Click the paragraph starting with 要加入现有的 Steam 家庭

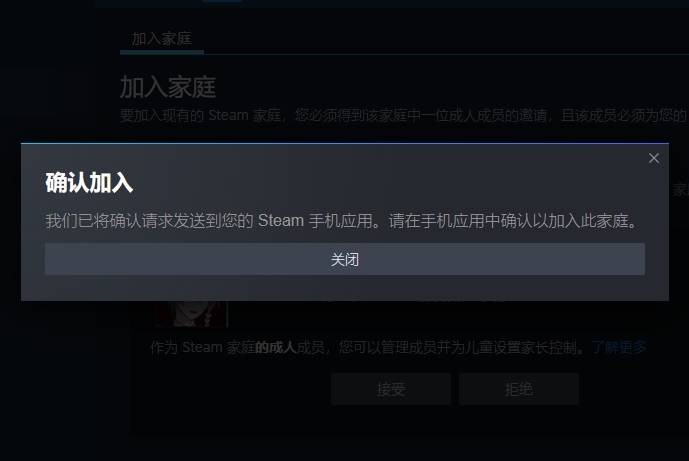(x=403, y=116)
